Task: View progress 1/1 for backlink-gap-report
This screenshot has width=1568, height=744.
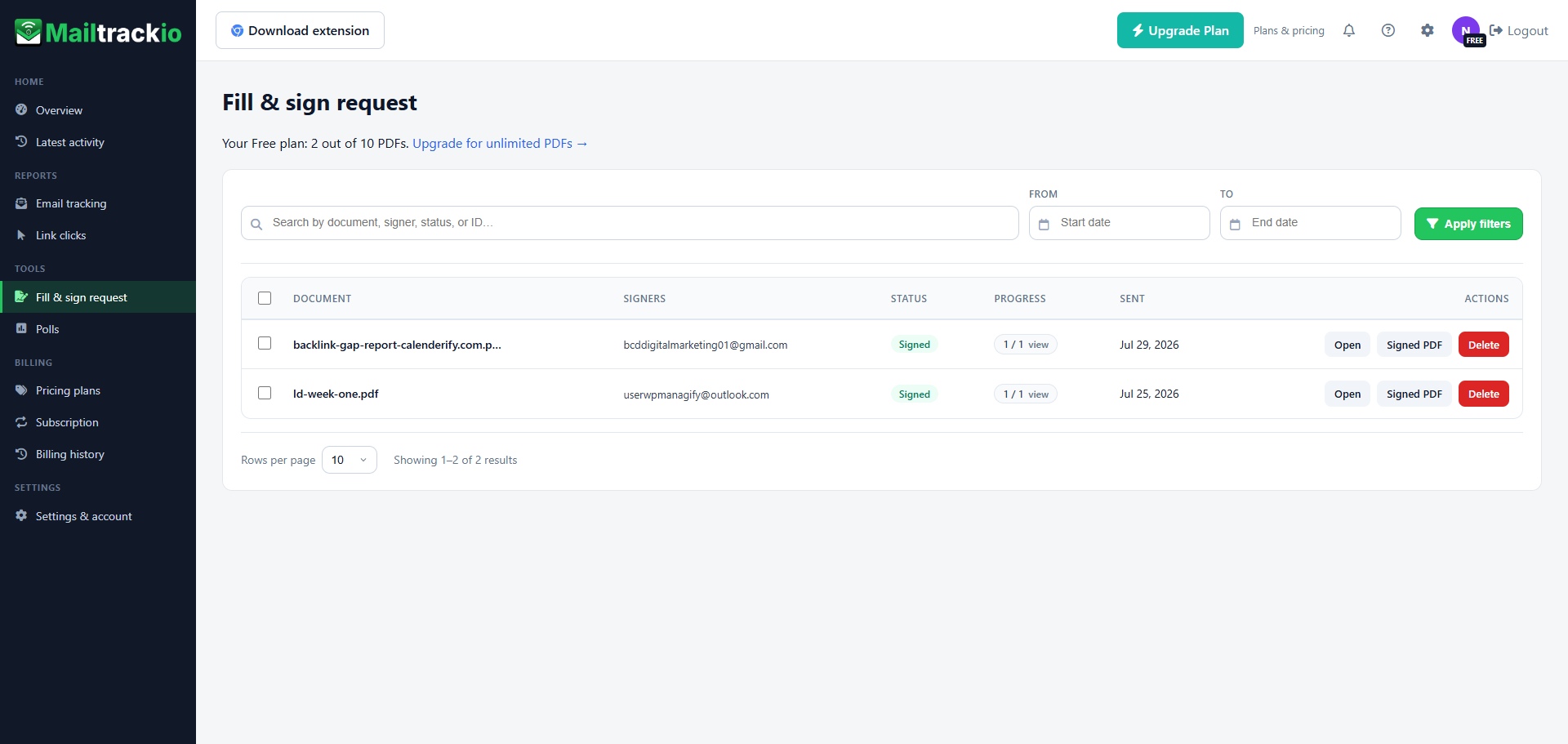Action: click(x=1026, y=345)
